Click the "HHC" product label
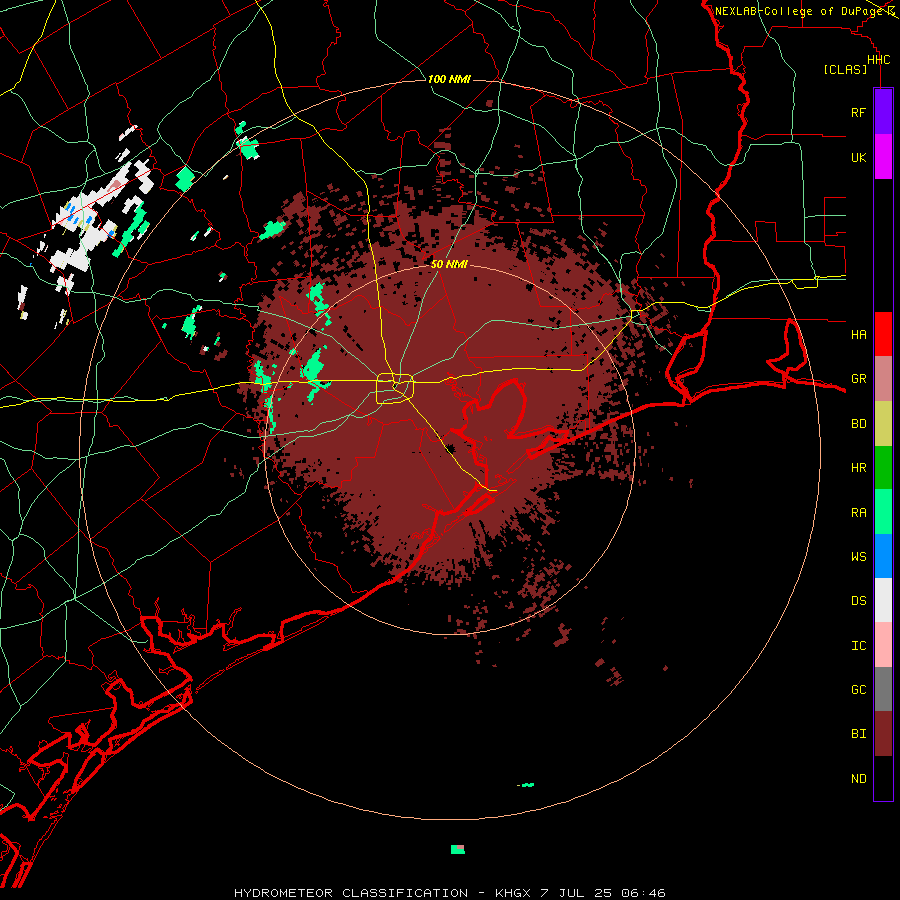This screenshot has width=900, height=900. [878, 60]
